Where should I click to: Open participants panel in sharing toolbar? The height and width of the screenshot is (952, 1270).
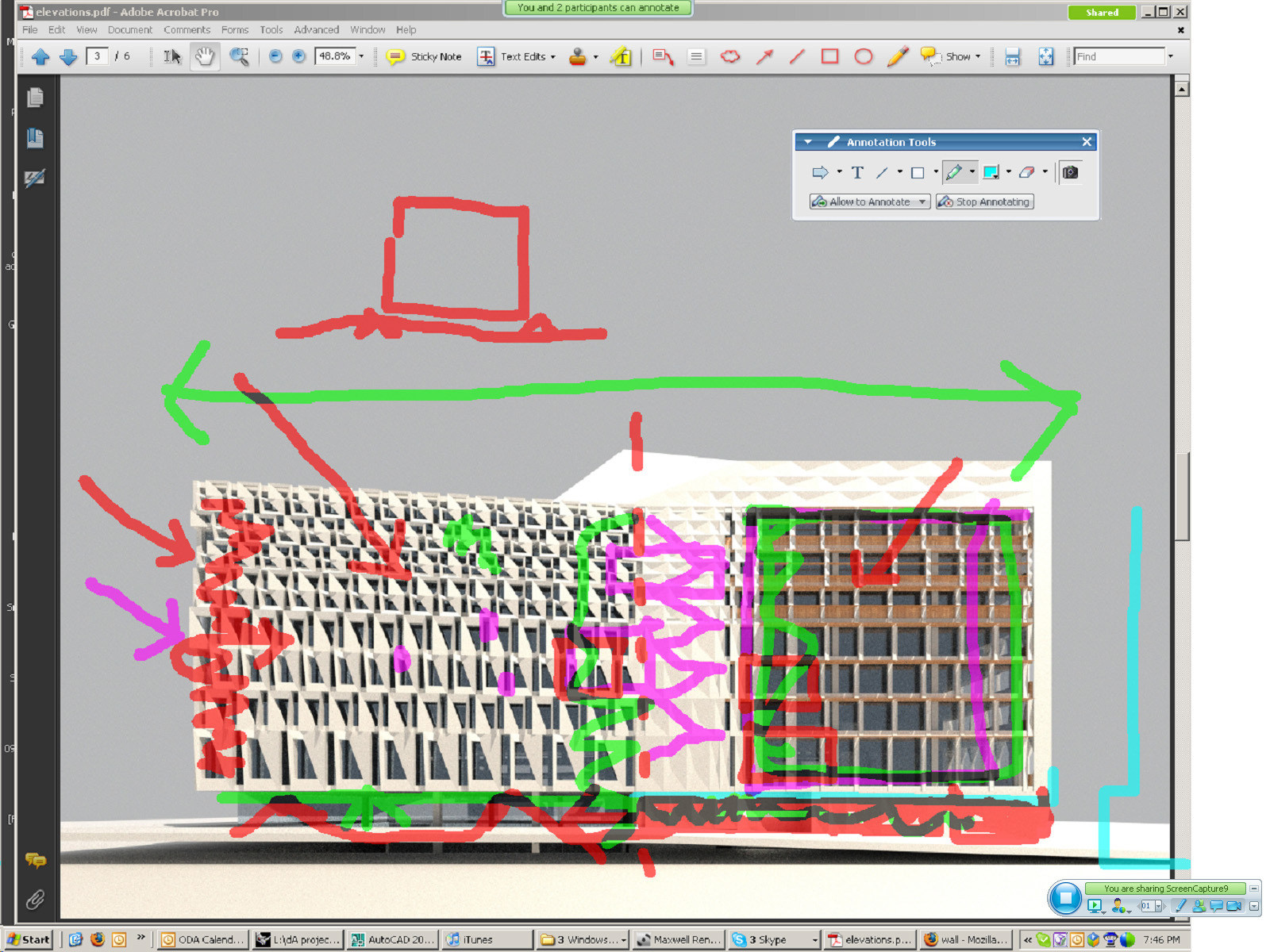1199,906
